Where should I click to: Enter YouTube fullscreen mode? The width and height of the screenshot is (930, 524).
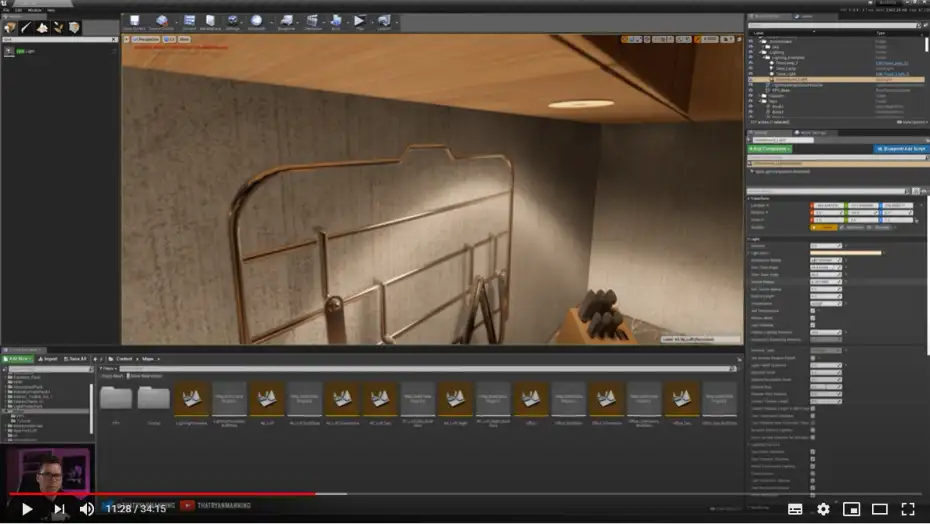pyautogui.click(x=908, y=509)
